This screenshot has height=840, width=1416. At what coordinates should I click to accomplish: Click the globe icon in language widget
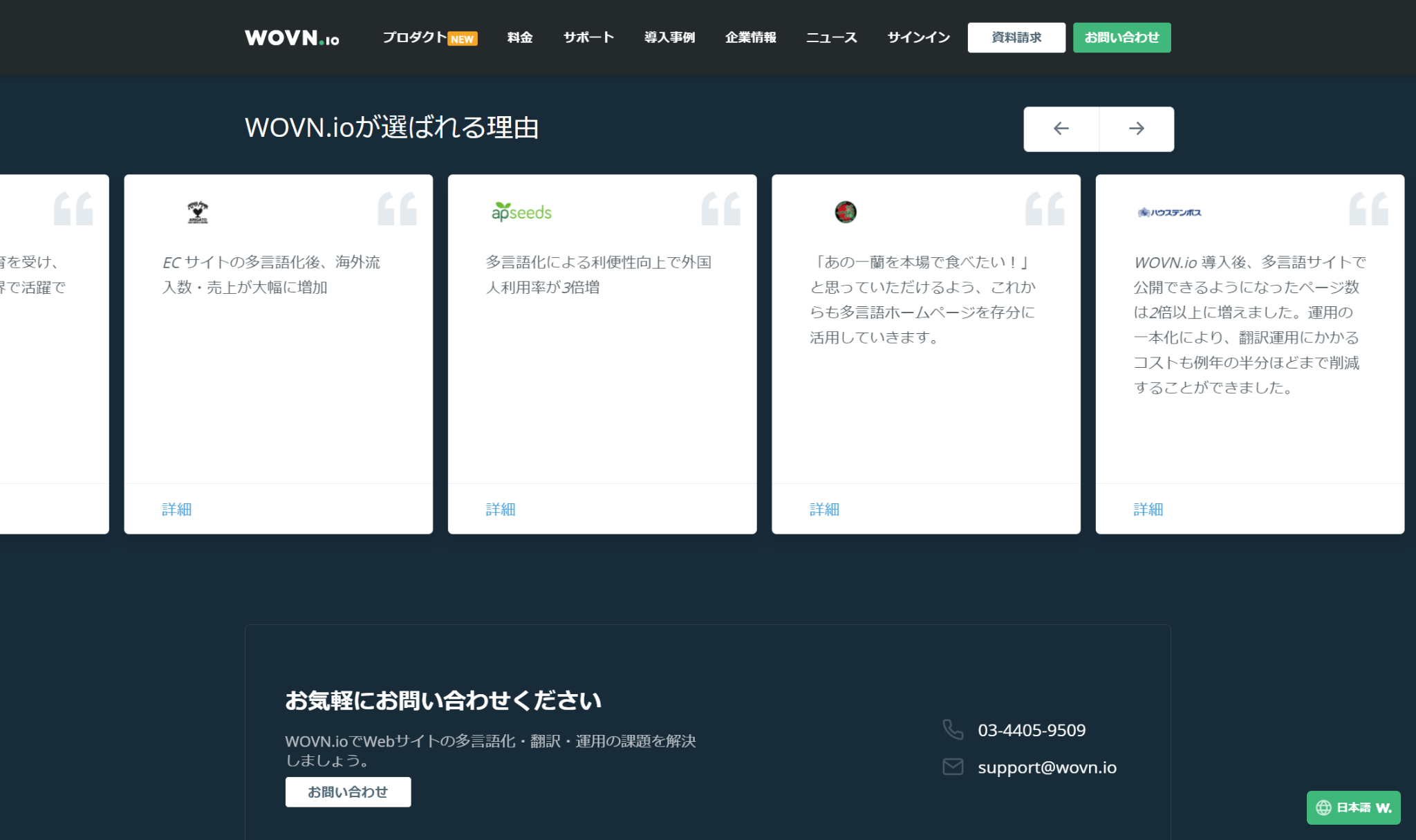pyautogui.click(x=1323, y=808)
